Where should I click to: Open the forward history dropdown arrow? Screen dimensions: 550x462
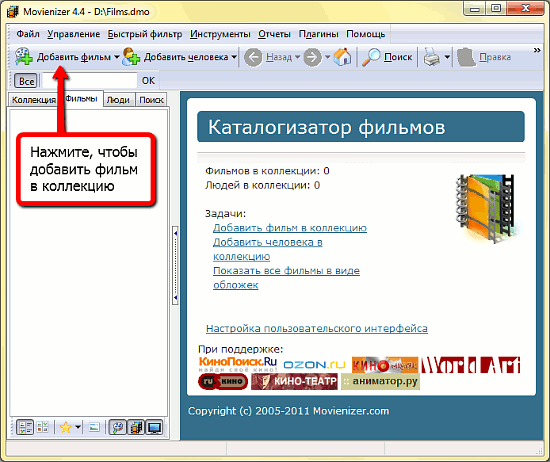[x=327, y=57]
